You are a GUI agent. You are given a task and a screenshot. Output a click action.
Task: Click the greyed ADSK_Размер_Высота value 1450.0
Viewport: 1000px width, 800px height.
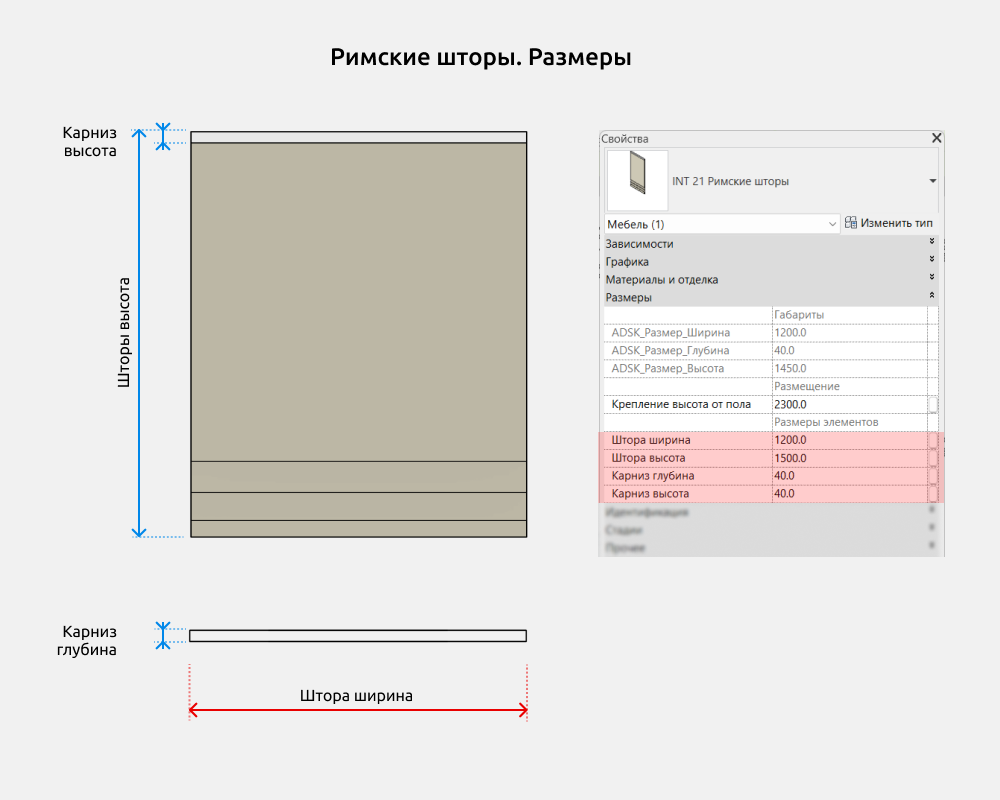[x=849, y=368]
